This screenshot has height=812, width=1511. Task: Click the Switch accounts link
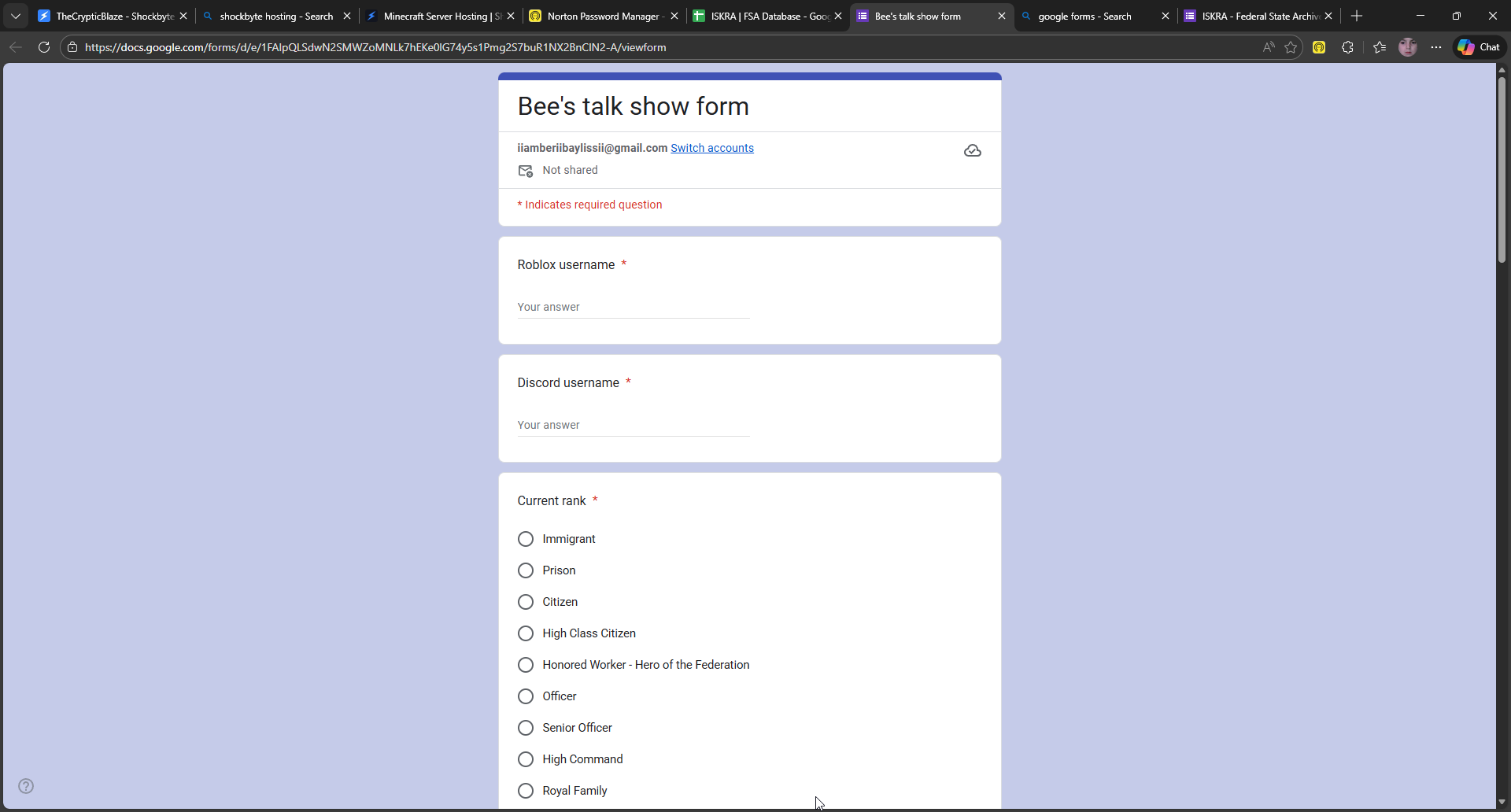(x=711, y=148)
